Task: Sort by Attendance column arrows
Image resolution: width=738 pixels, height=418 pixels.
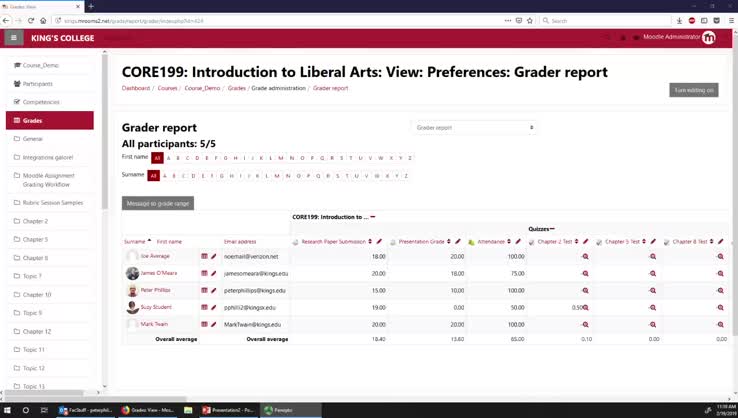Action: 509,241
